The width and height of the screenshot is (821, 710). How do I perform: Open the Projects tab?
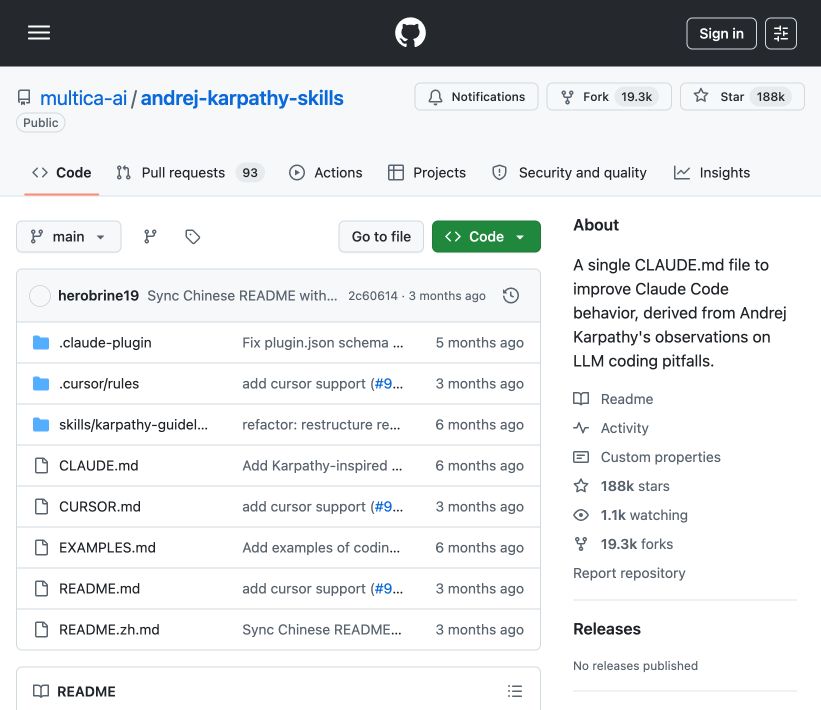coord(427,173)
